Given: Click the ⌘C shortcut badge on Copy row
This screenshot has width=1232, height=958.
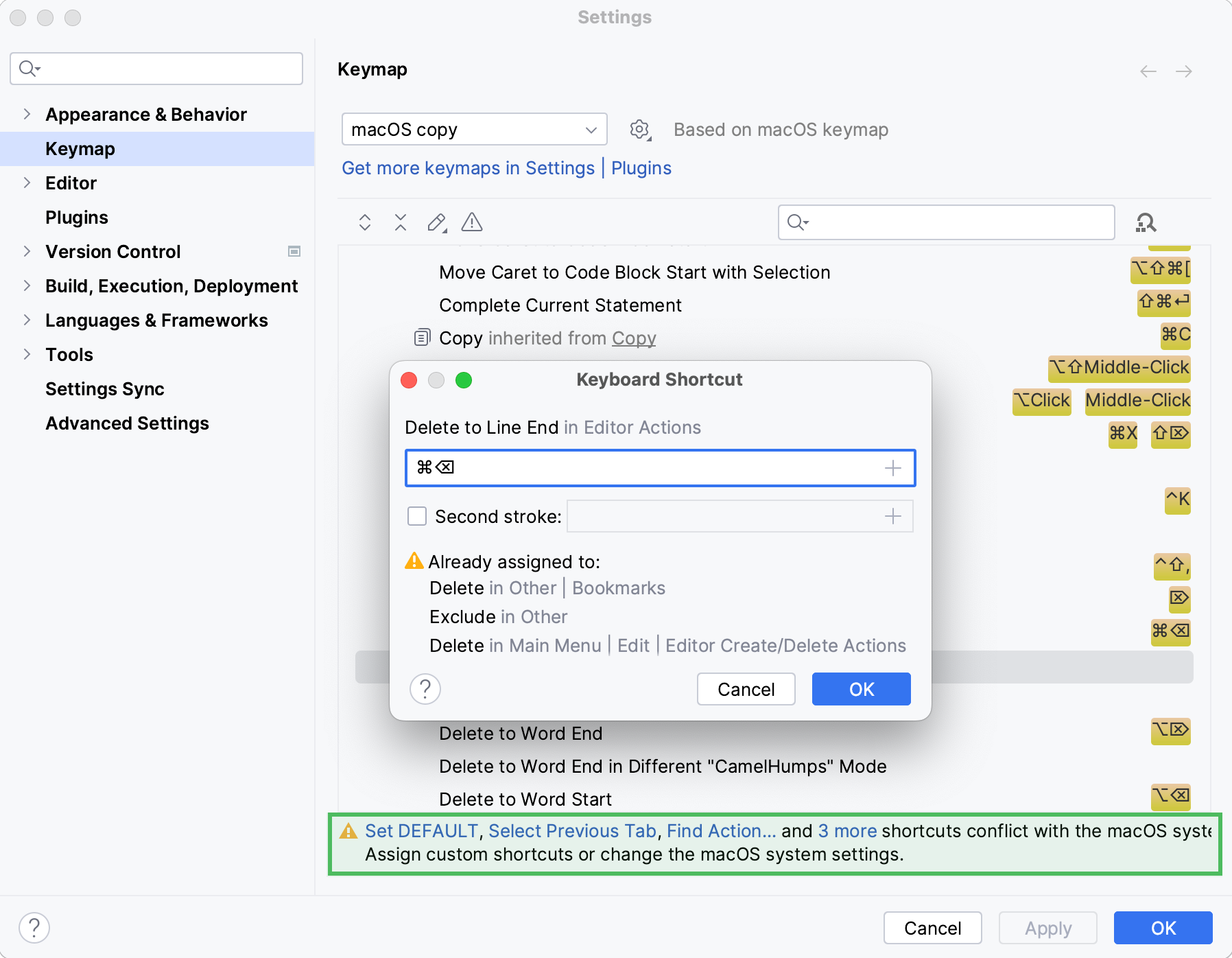Looking at the screenshot, I should click(x=1176, y=335).
